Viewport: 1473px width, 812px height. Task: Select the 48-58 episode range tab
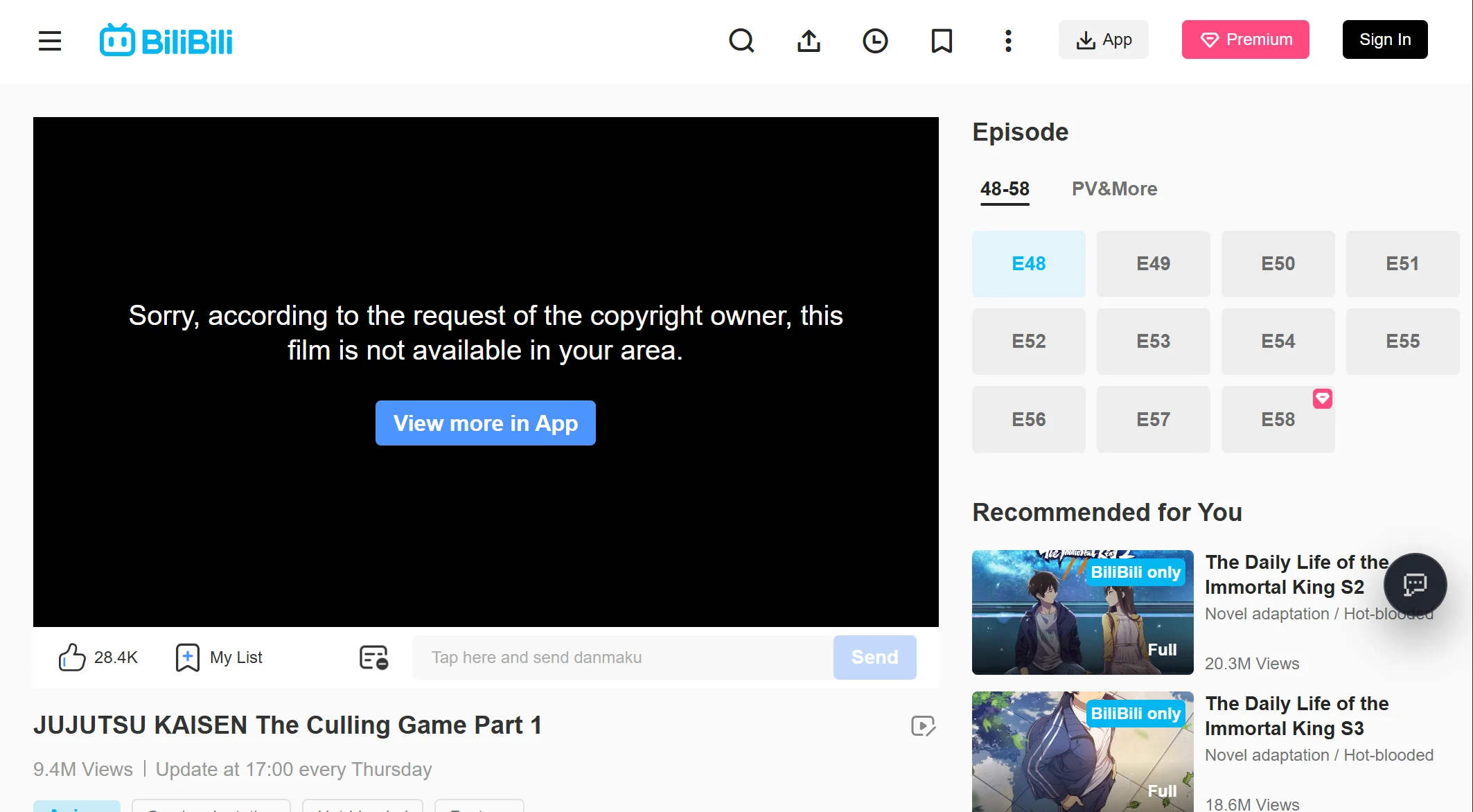coord(1005,188)
